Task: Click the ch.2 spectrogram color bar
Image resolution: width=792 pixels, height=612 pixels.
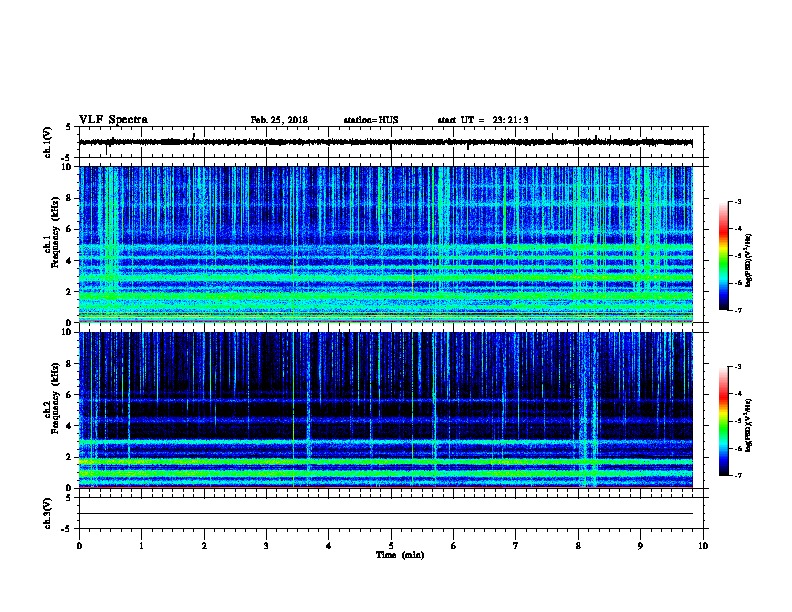Action: tap(724, 421)
